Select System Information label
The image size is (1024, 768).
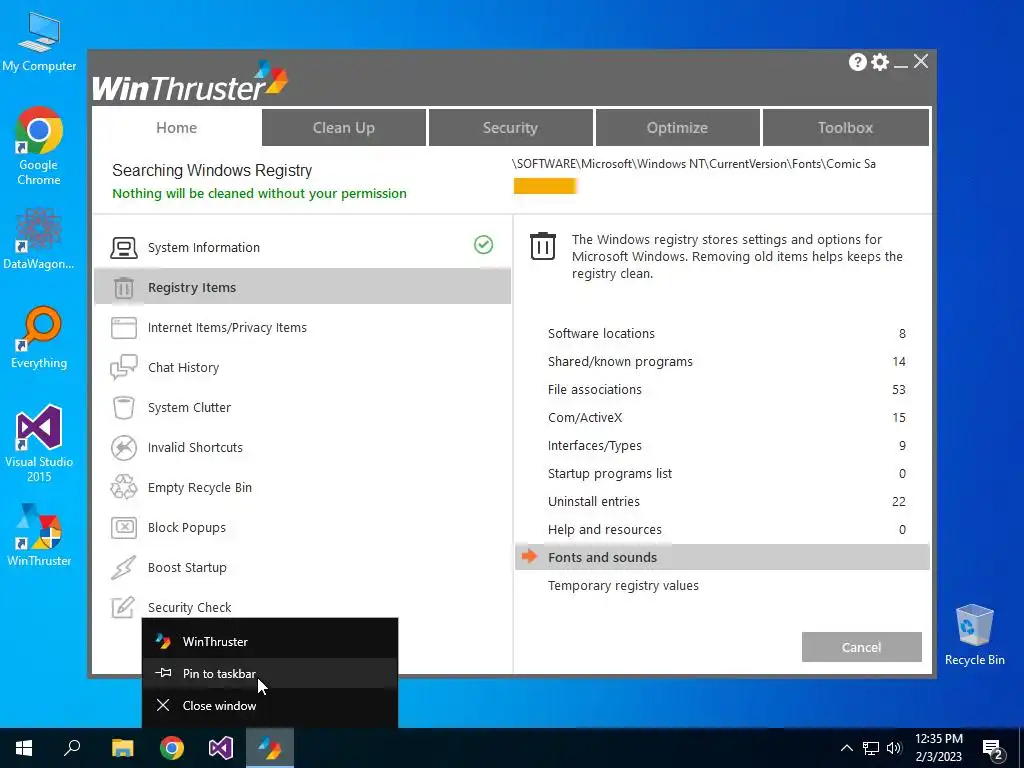(204, 248)
